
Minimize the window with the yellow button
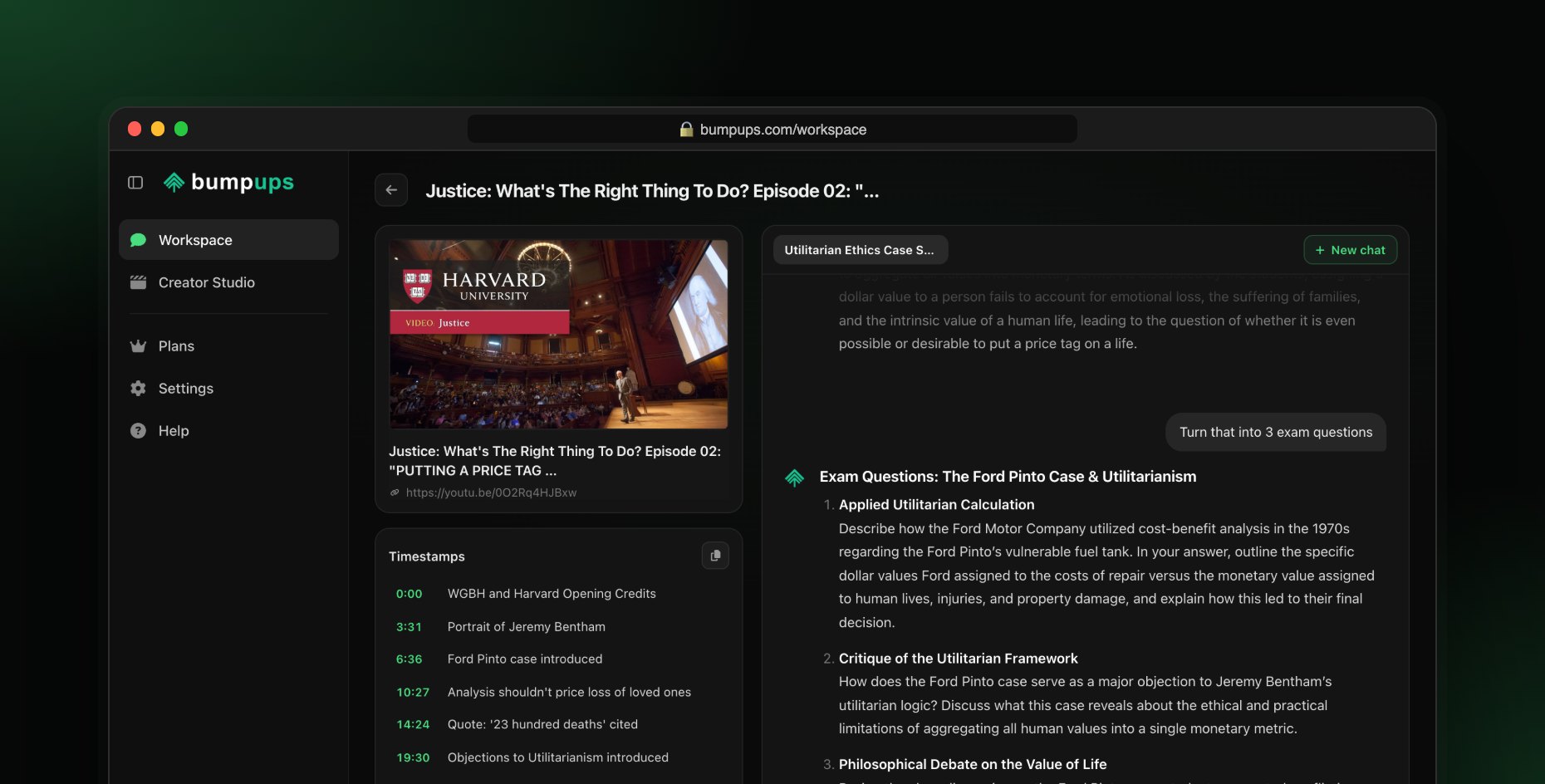click(158, 129)
